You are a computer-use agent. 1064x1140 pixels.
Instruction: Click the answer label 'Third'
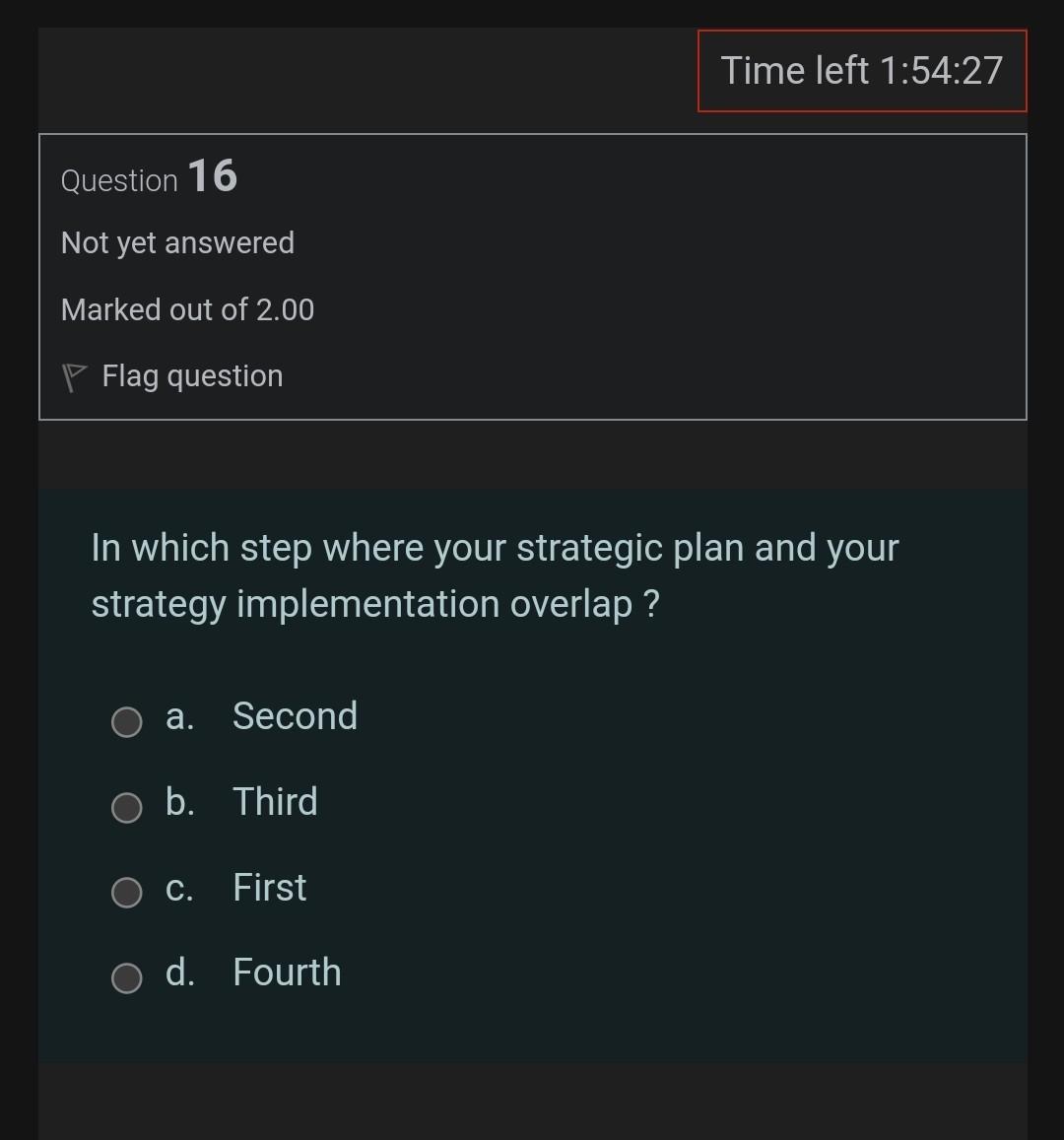coord(276,803)
